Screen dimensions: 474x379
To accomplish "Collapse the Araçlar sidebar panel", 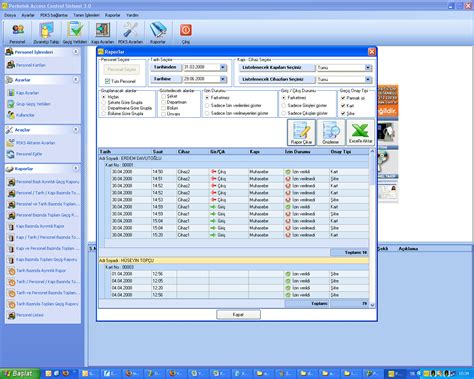I will point(76,129).
